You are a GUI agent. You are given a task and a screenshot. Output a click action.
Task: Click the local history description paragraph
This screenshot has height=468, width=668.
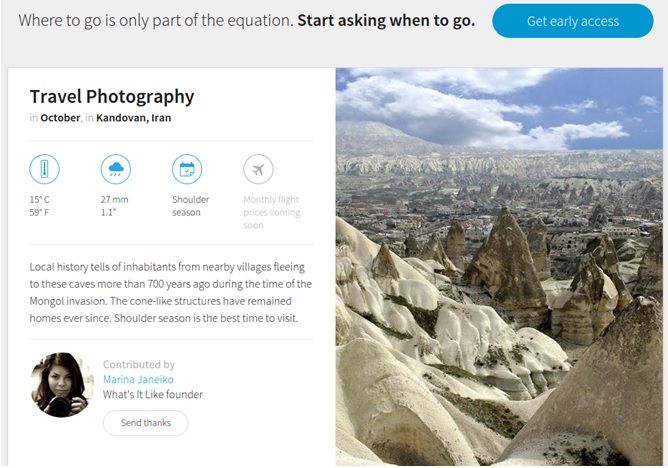(171, 293)
